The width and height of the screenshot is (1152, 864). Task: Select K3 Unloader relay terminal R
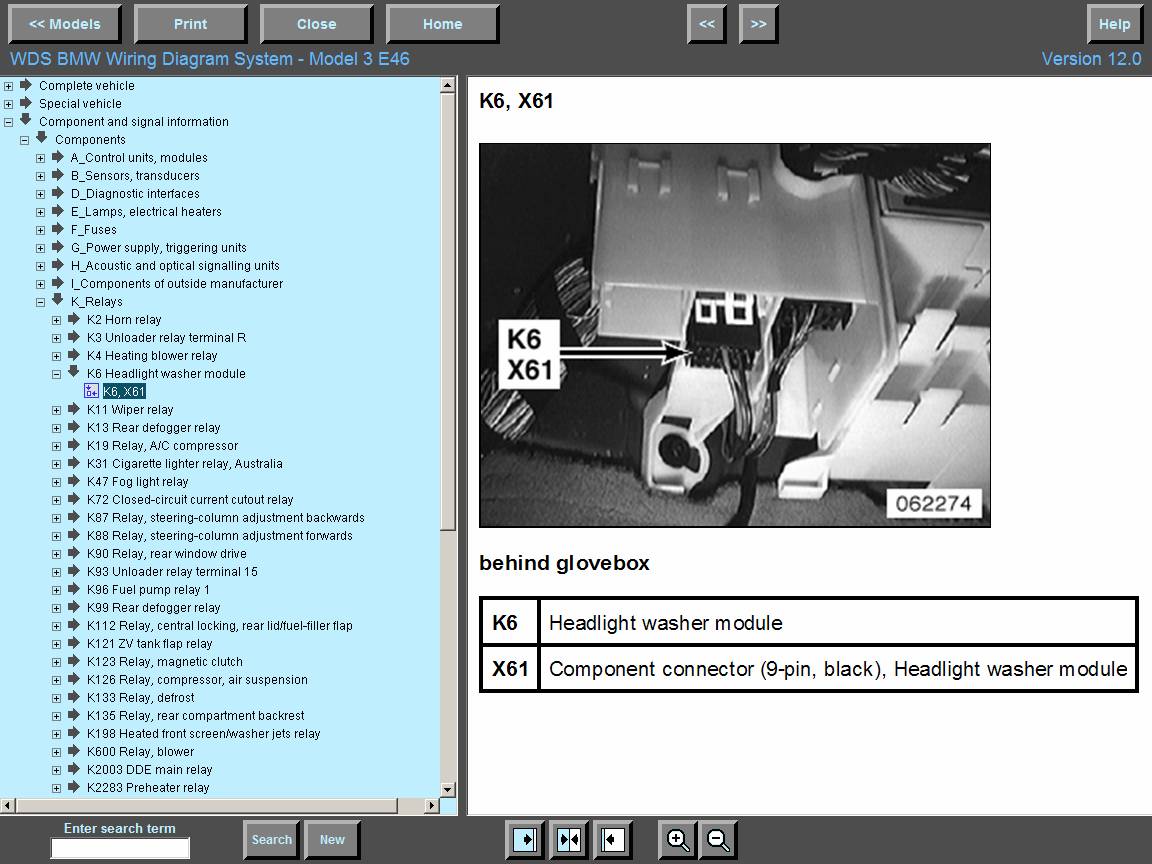pyautogui.click(x=167, y=337)
